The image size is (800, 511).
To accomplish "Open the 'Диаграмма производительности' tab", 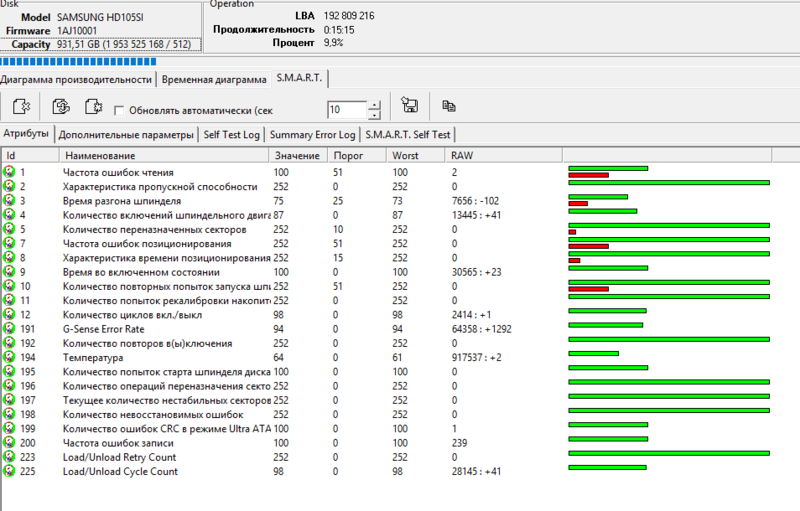I will (77, 79).
